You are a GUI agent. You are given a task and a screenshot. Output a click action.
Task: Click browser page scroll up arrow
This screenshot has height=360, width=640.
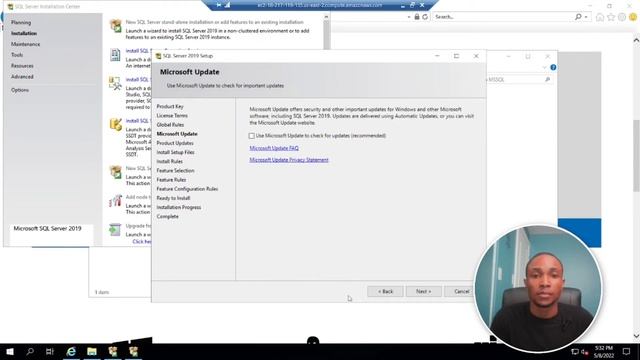point(636,40)
